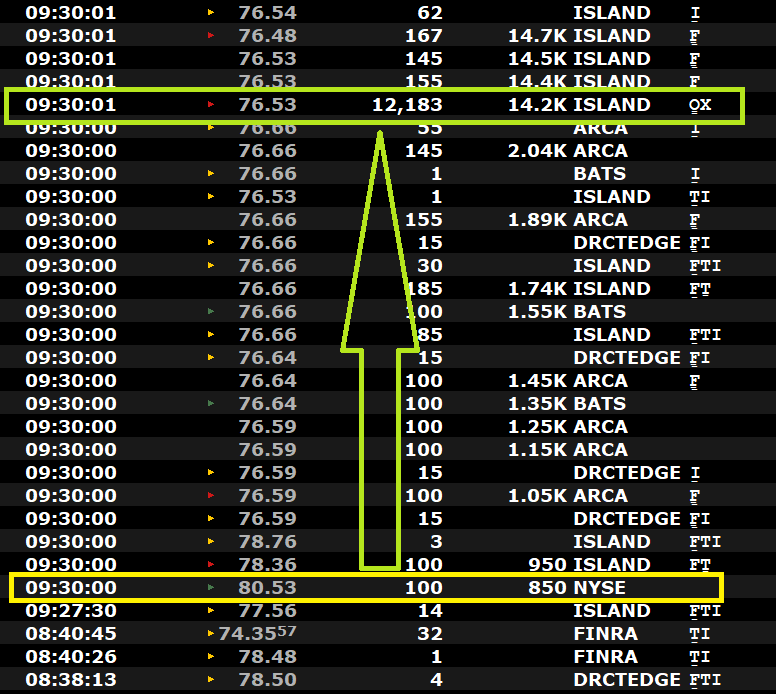Select the 14.7K cumulative volume cell
The width and height of the screenshot is (776, 694).
(x=537, y=36)
